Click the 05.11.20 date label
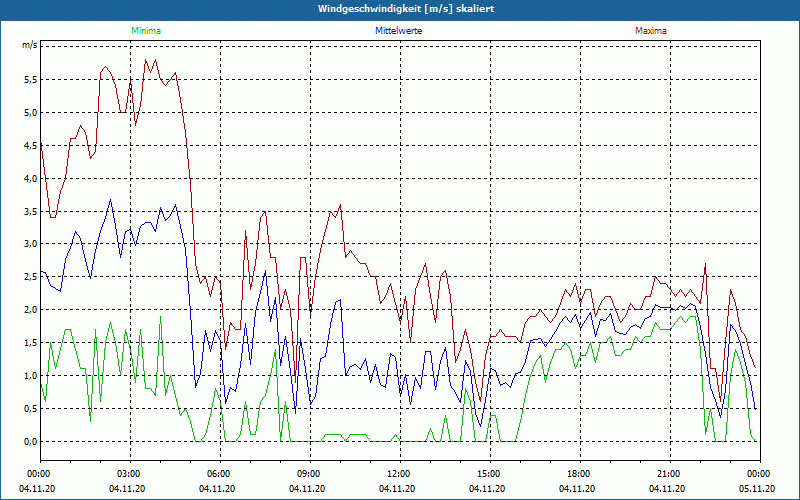 (x=757, y=488)
